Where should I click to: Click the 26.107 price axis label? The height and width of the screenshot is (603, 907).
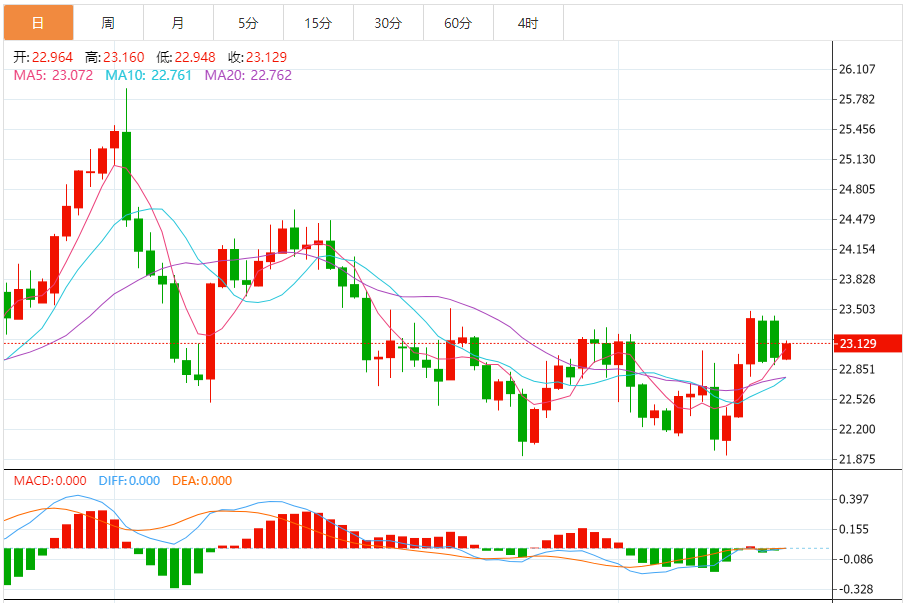pos(857,69)
